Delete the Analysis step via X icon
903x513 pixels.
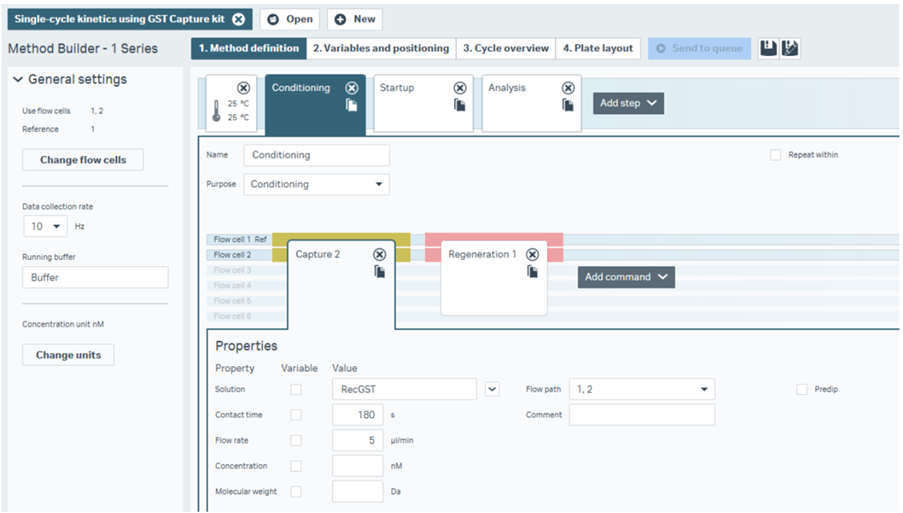click(568, 88)
